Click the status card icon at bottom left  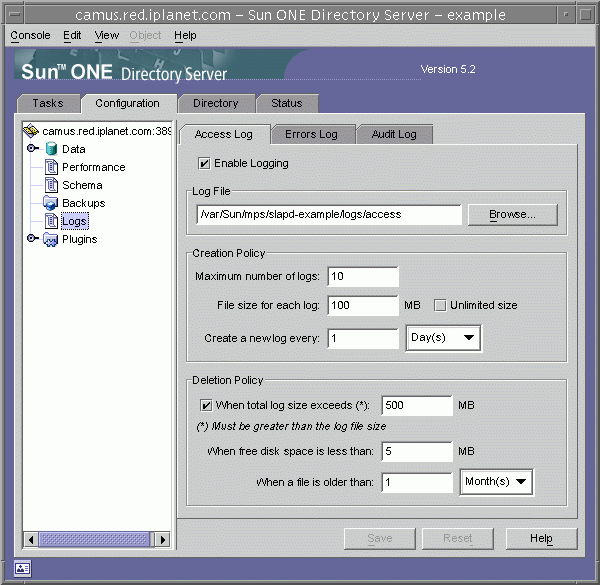click(x=23, y=569)
